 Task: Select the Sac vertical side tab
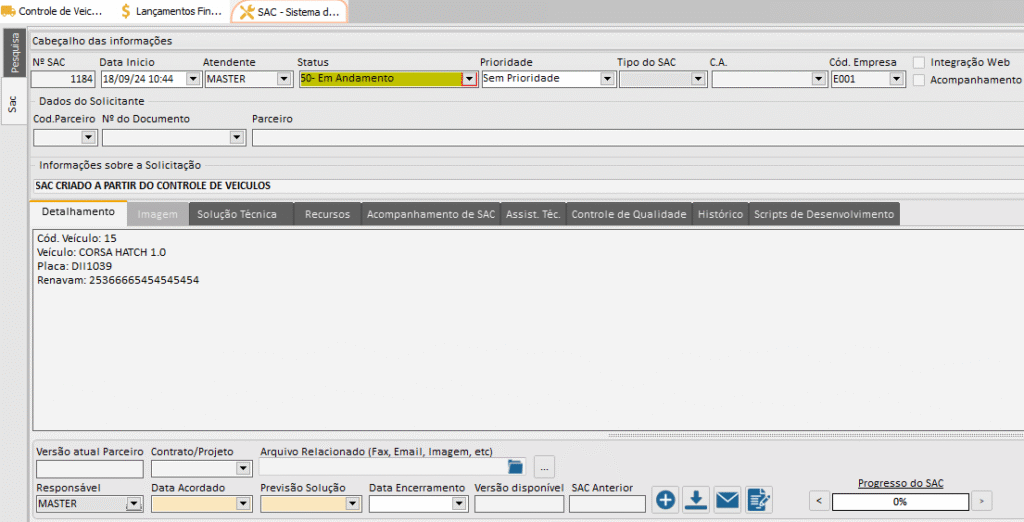click(x=13, y=103)
